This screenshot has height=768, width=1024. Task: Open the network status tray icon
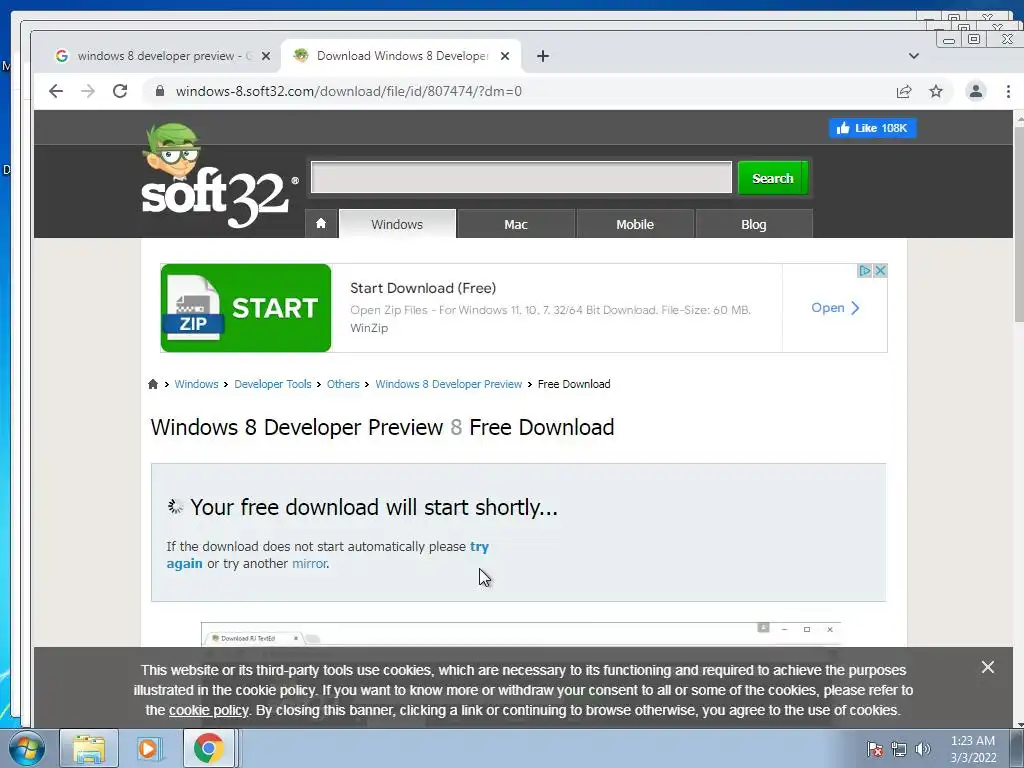click(899, 749)
